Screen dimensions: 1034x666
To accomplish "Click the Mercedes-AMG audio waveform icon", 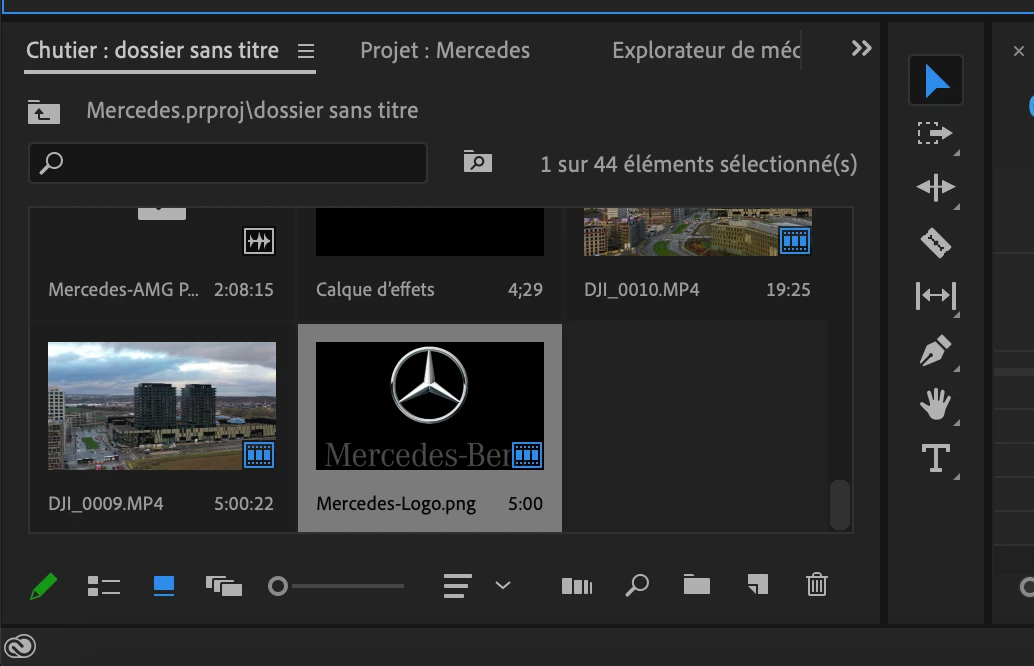I will point(258,241).
